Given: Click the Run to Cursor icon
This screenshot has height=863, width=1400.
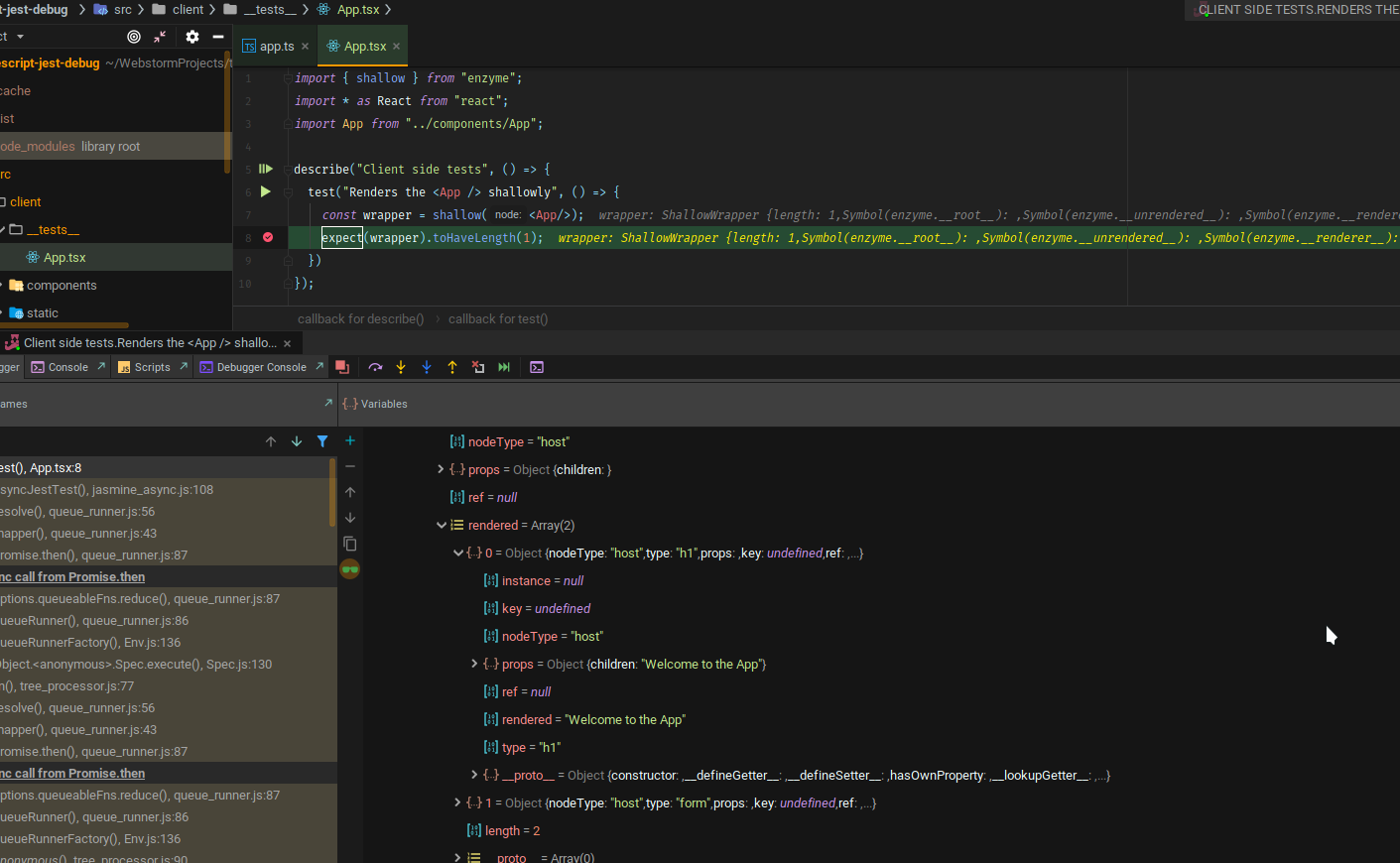Looking at the screenshot, I should [504, 367].
